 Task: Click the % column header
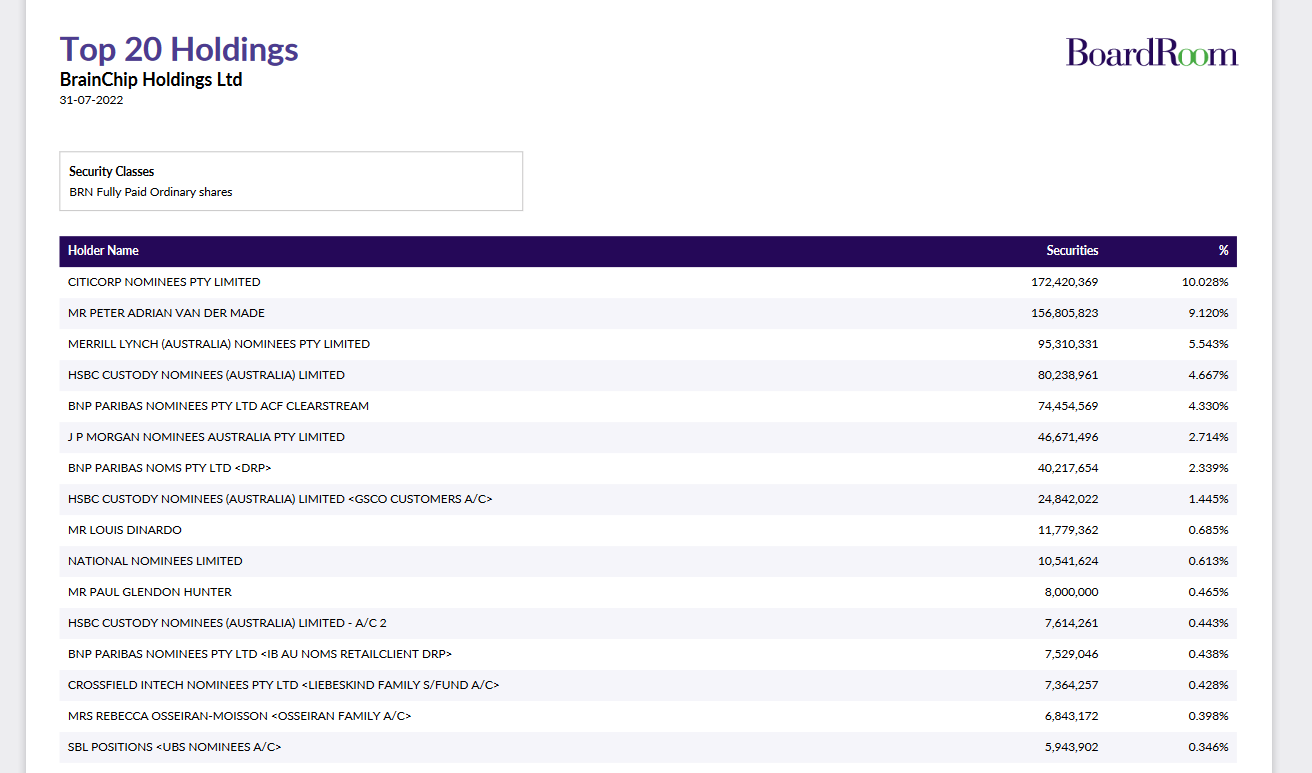(1223, 251)
